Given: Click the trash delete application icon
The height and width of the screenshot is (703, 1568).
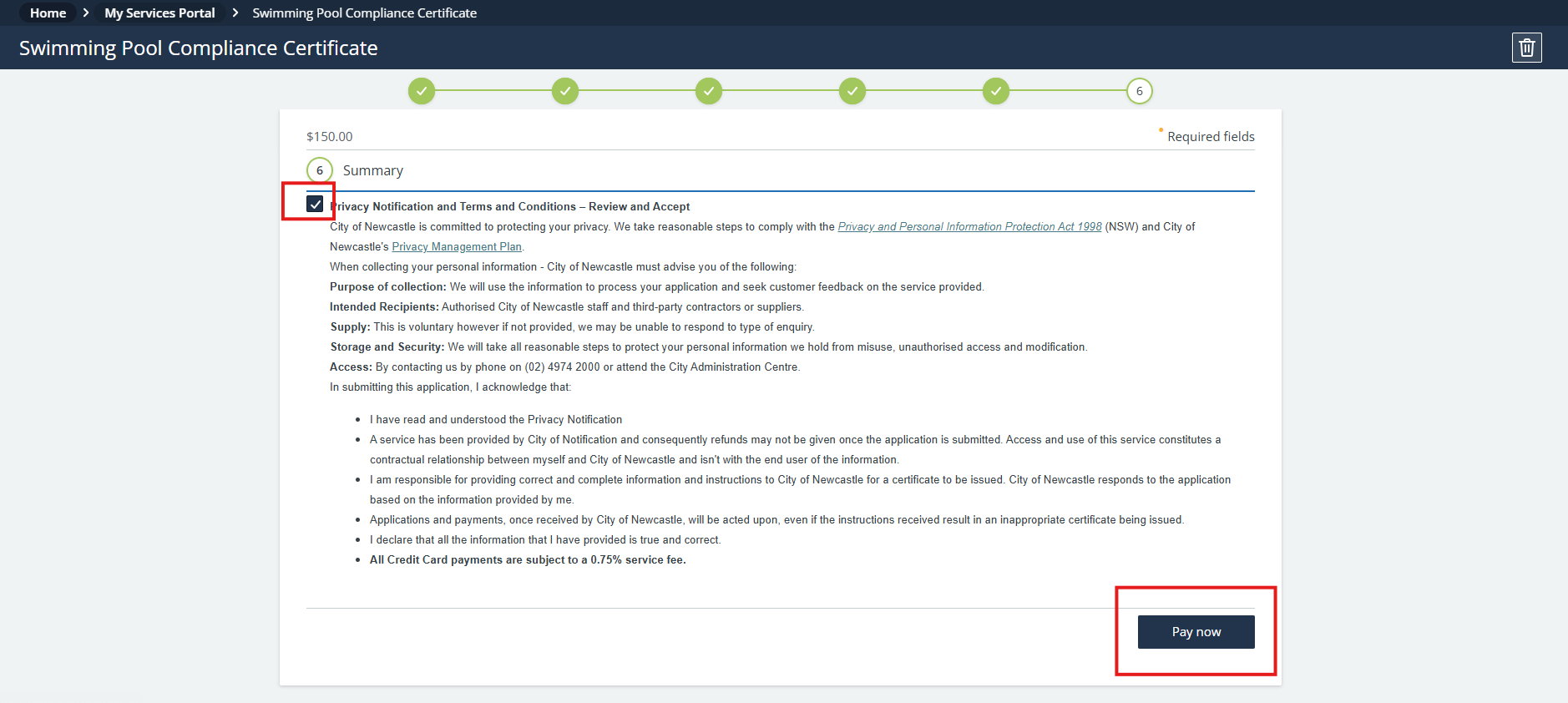Looking at the screenshot, I should [1526, 48].
